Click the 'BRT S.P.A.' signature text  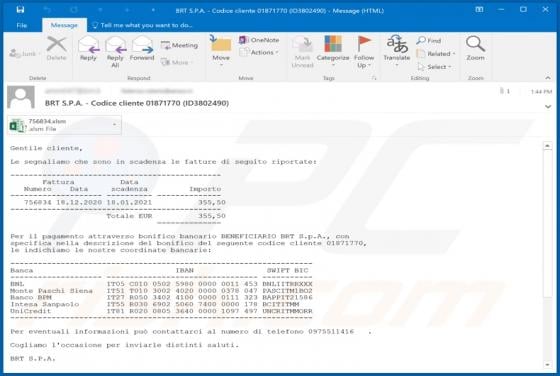tap(32, 359)
